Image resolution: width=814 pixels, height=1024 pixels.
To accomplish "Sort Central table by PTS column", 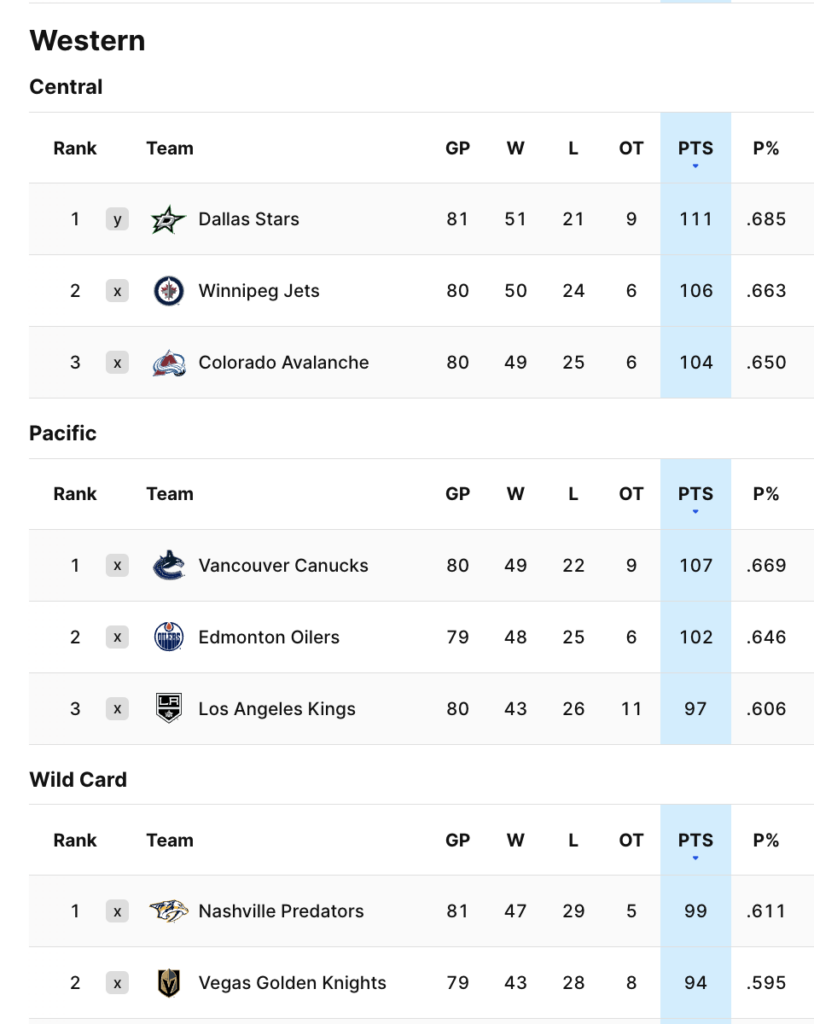I will pos(695,149).
